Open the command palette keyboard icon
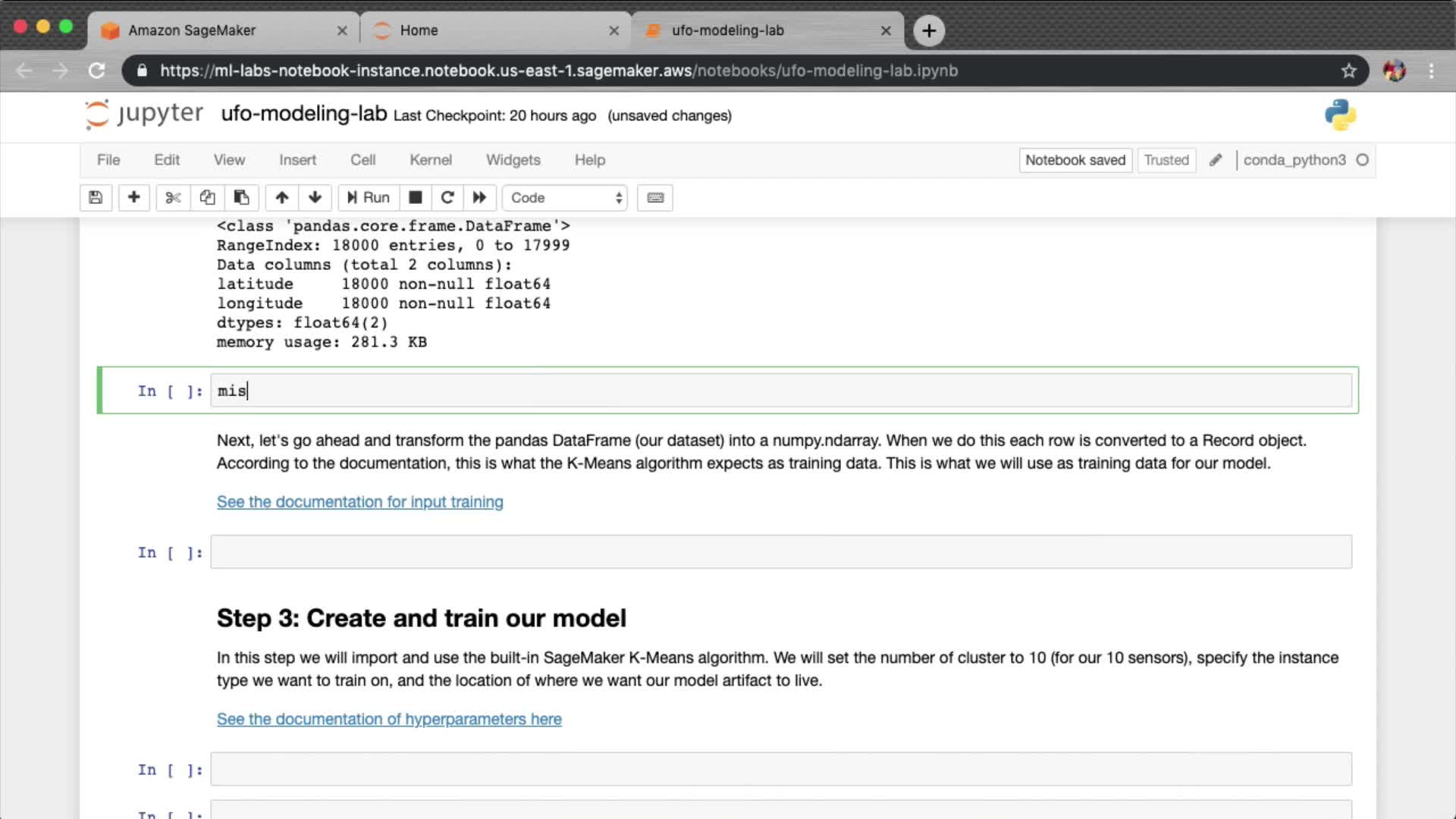Viewport: 1456px width, 819px height. point(655,198)
